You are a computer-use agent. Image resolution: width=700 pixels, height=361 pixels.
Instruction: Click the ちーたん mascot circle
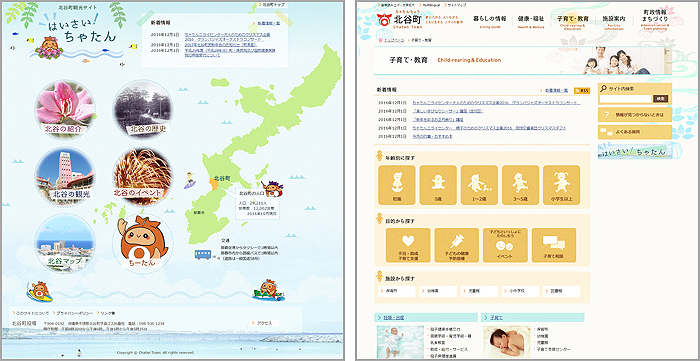pyautogui.click(x=142, y=244)
